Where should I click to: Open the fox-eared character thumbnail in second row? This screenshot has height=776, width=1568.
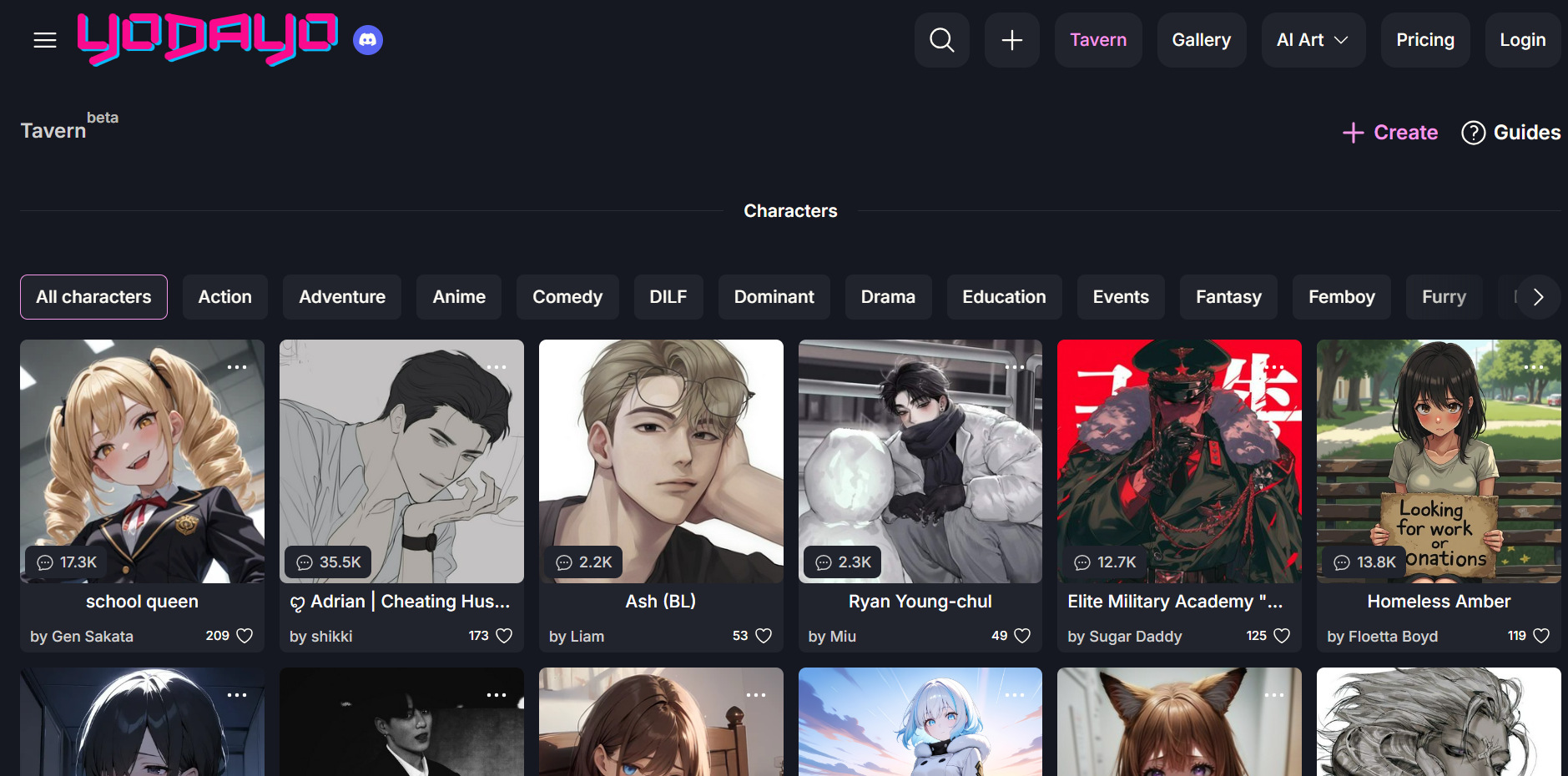pos(1179,722)
